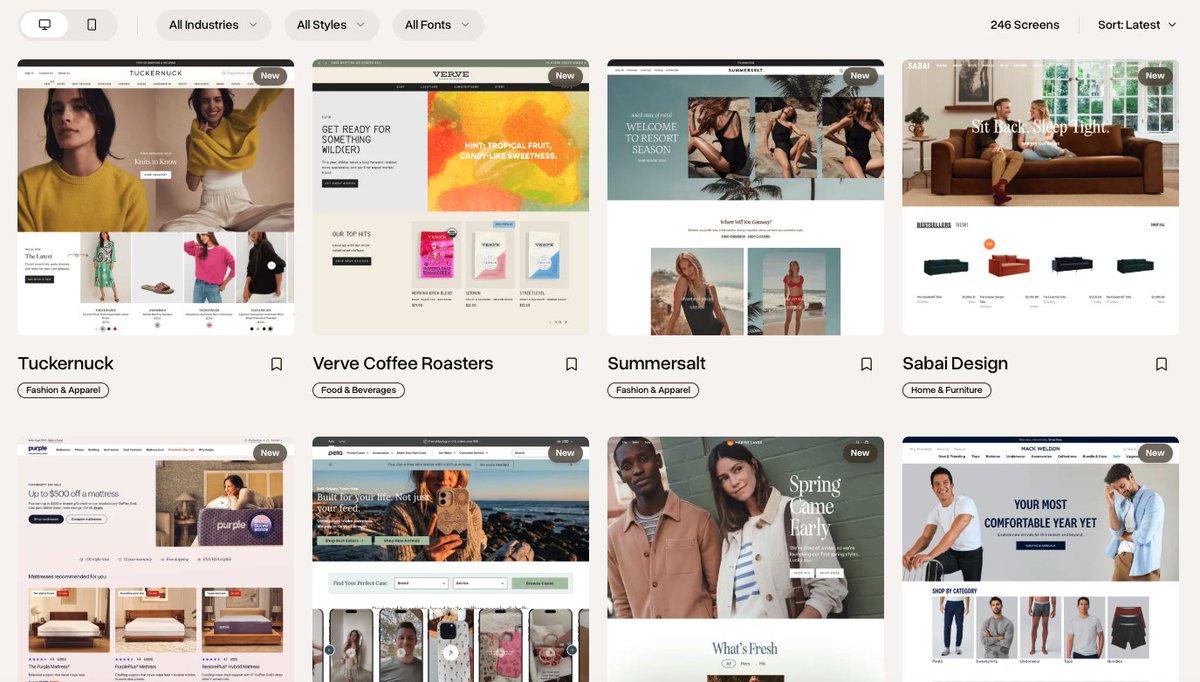Bookmark the Tuckernuck screen
Image resolution: width=1200 pixels, height=682 pixels.
[277, 364]
